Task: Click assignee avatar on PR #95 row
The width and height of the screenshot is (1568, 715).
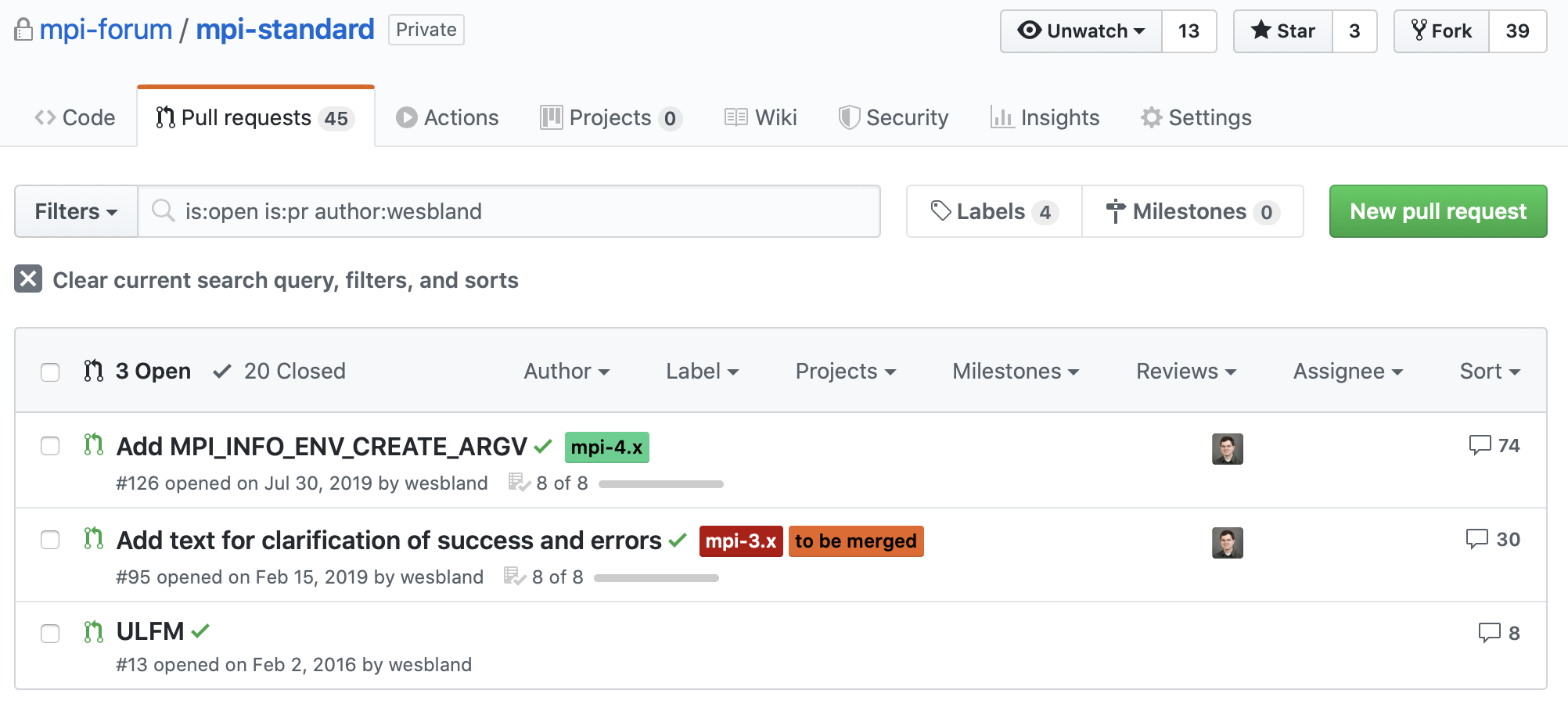Action: point(1227,543)
